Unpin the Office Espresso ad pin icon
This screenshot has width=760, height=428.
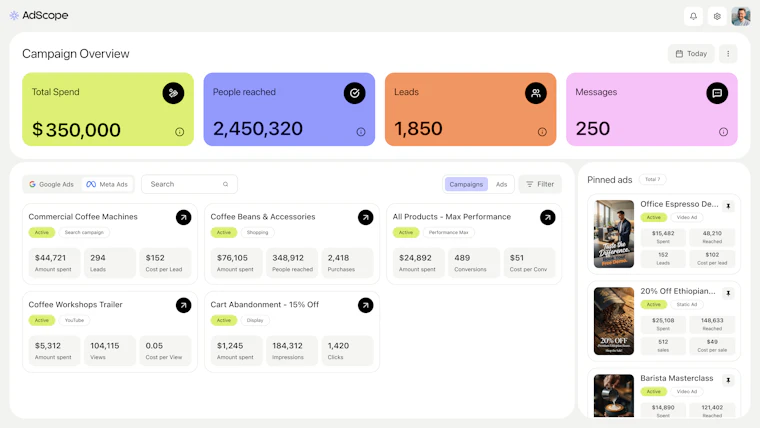coord(728,206)
